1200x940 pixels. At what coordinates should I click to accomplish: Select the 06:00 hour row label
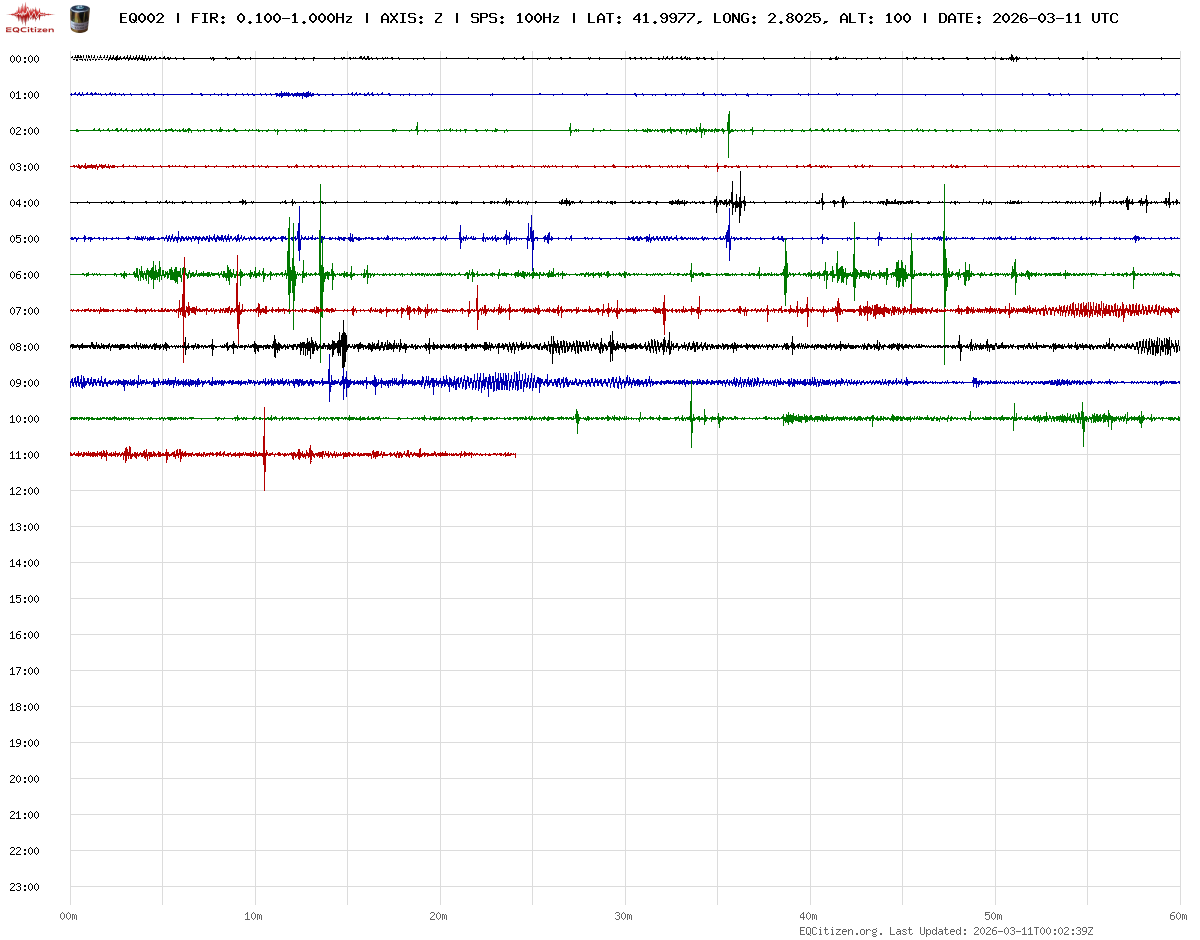(x=24, y=275)
